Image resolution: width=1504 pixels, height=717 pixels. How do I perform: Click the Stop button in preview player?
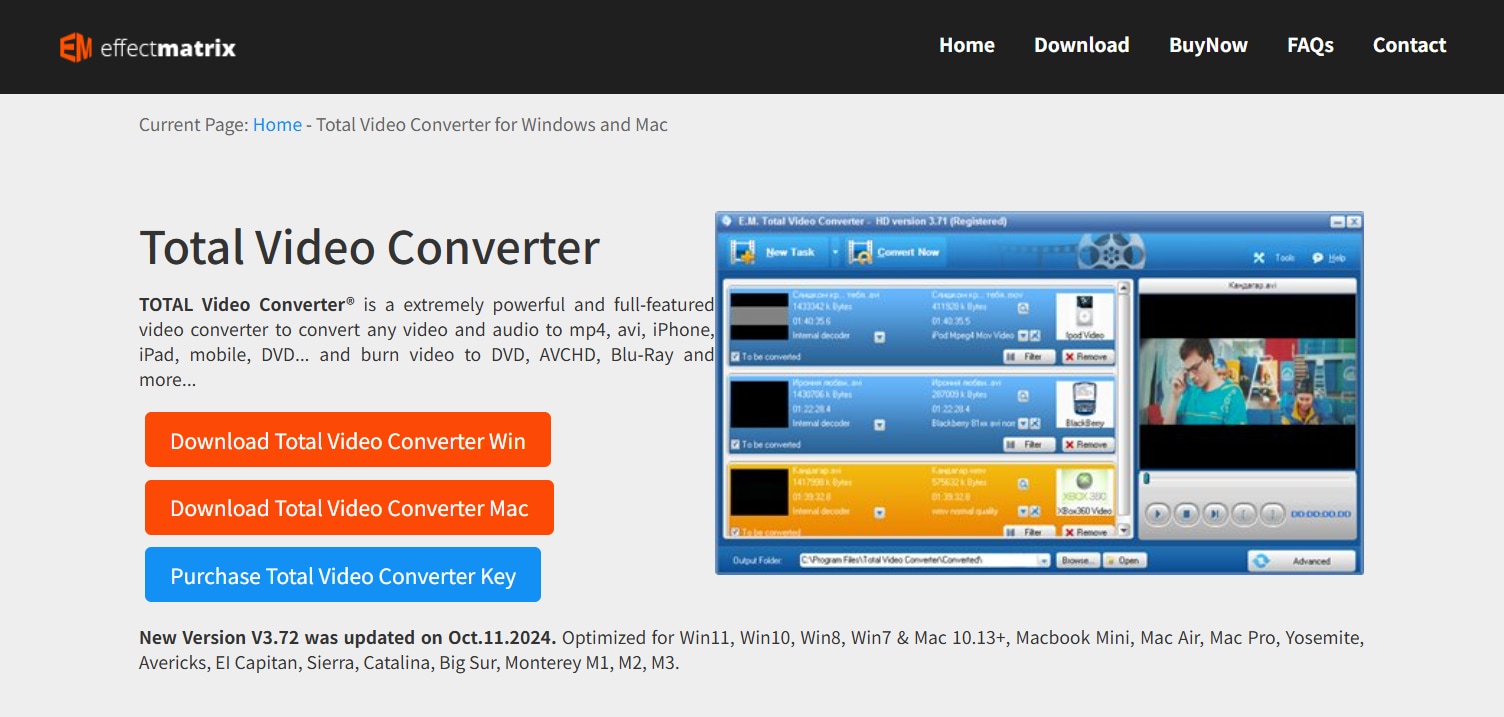point(1186,514)
